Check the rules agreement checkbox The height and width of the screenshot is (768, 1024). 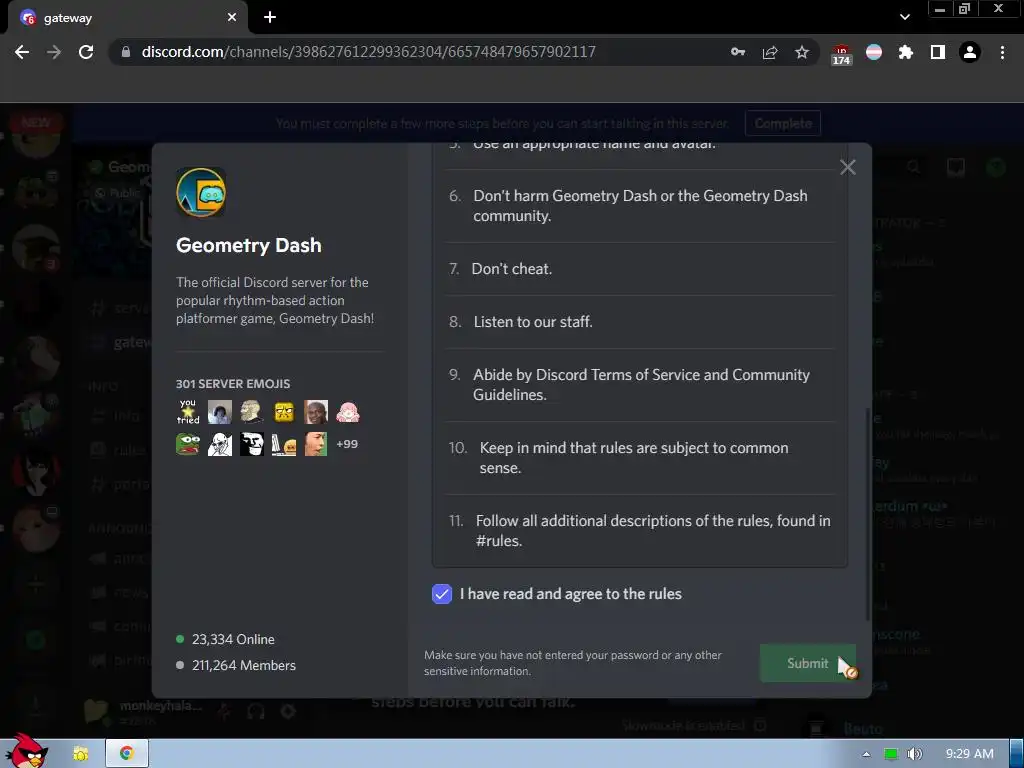pyautogui.click(x=441, y=594)
